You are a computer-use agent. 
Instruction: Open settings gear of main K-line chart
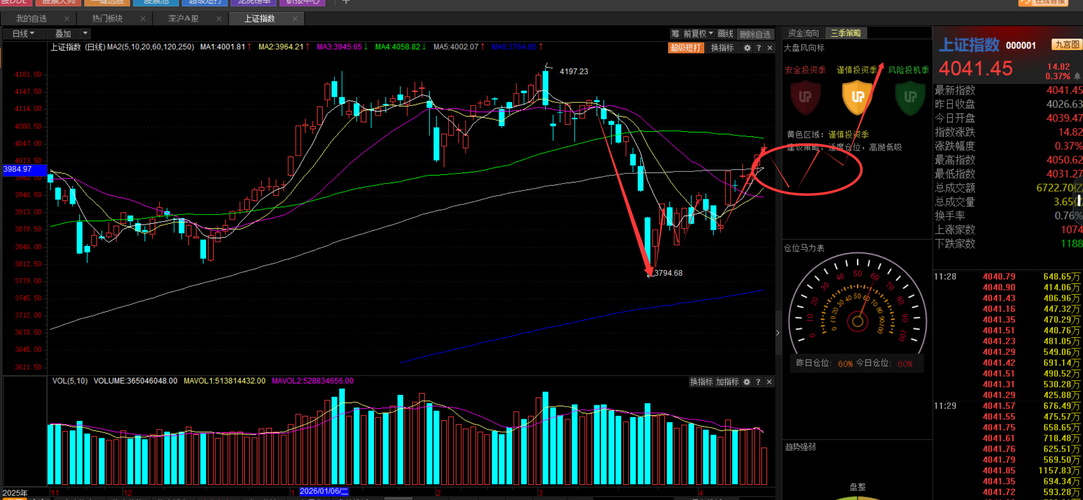point(747,48)
